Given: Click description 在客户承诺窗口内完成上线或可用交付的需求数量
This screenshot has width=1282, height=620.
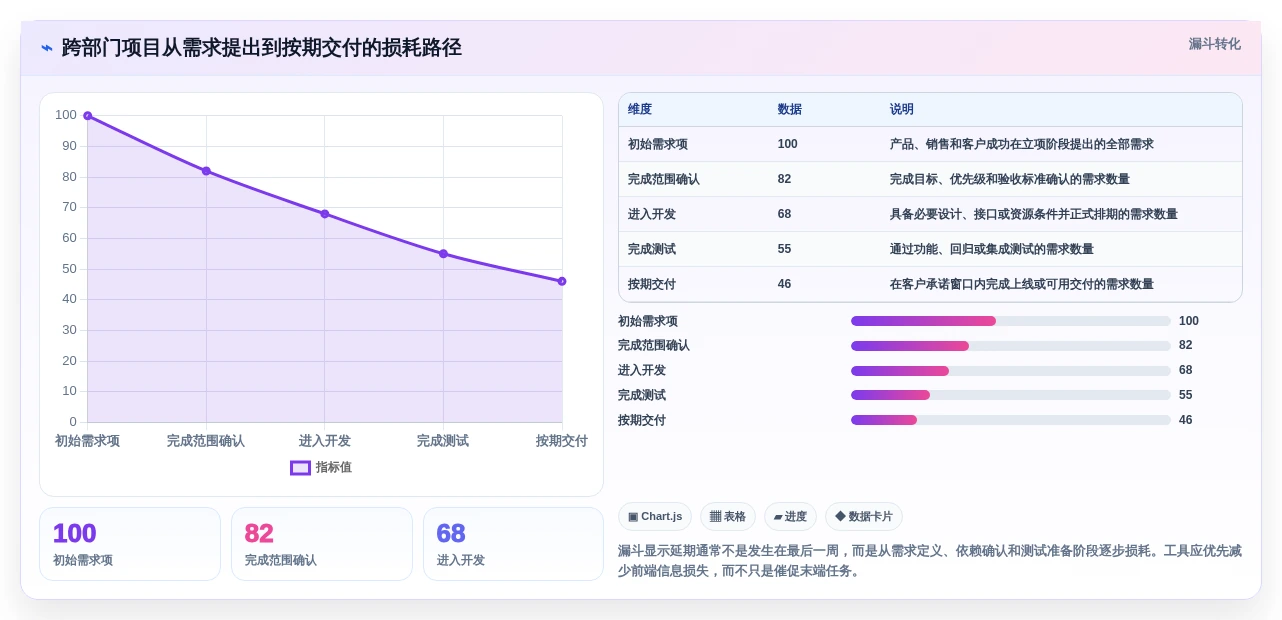Looking at the screenshot, I should point(1022,284).
